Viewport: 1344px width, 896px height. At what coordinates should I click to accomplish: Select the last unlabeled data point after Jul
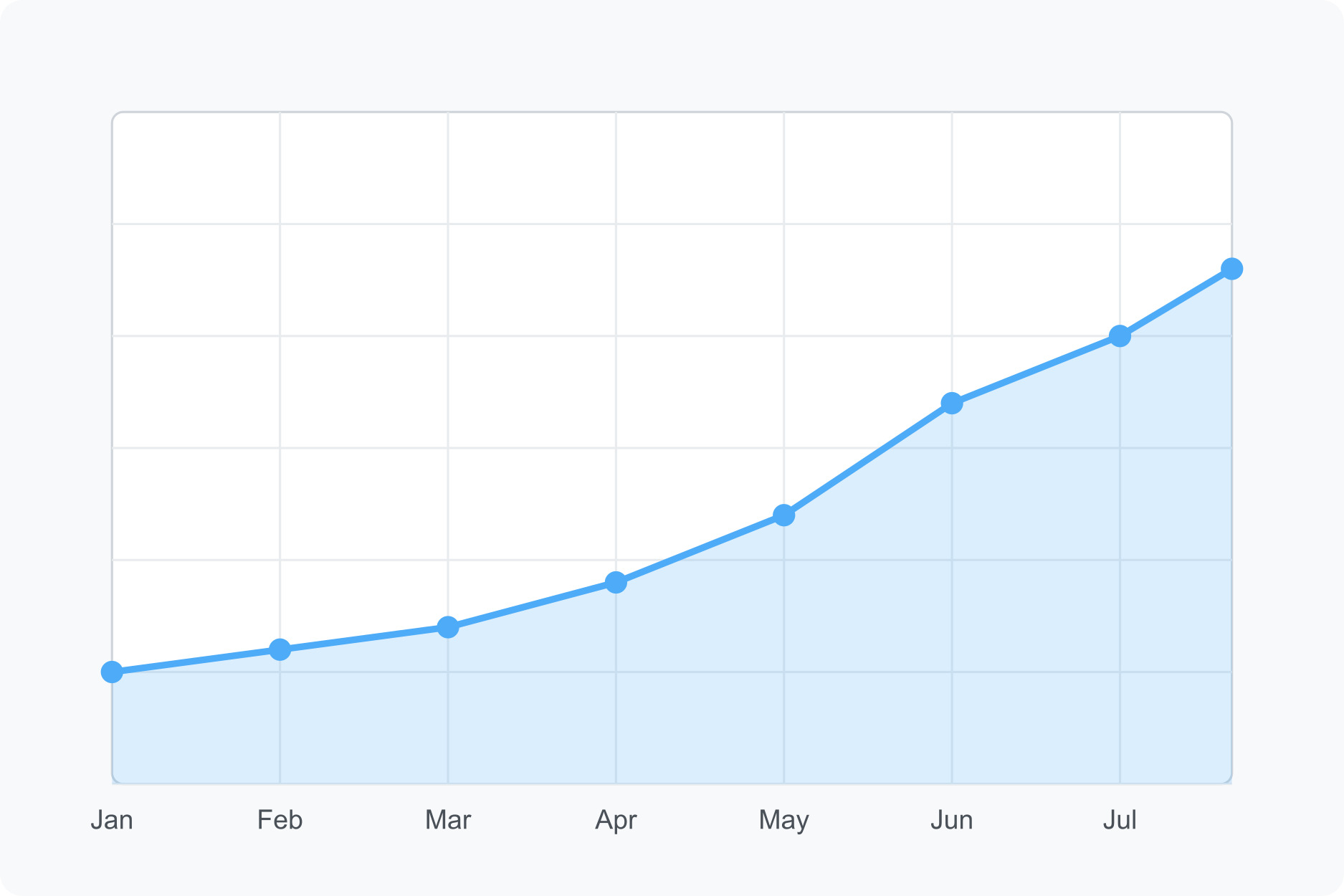1231,269
